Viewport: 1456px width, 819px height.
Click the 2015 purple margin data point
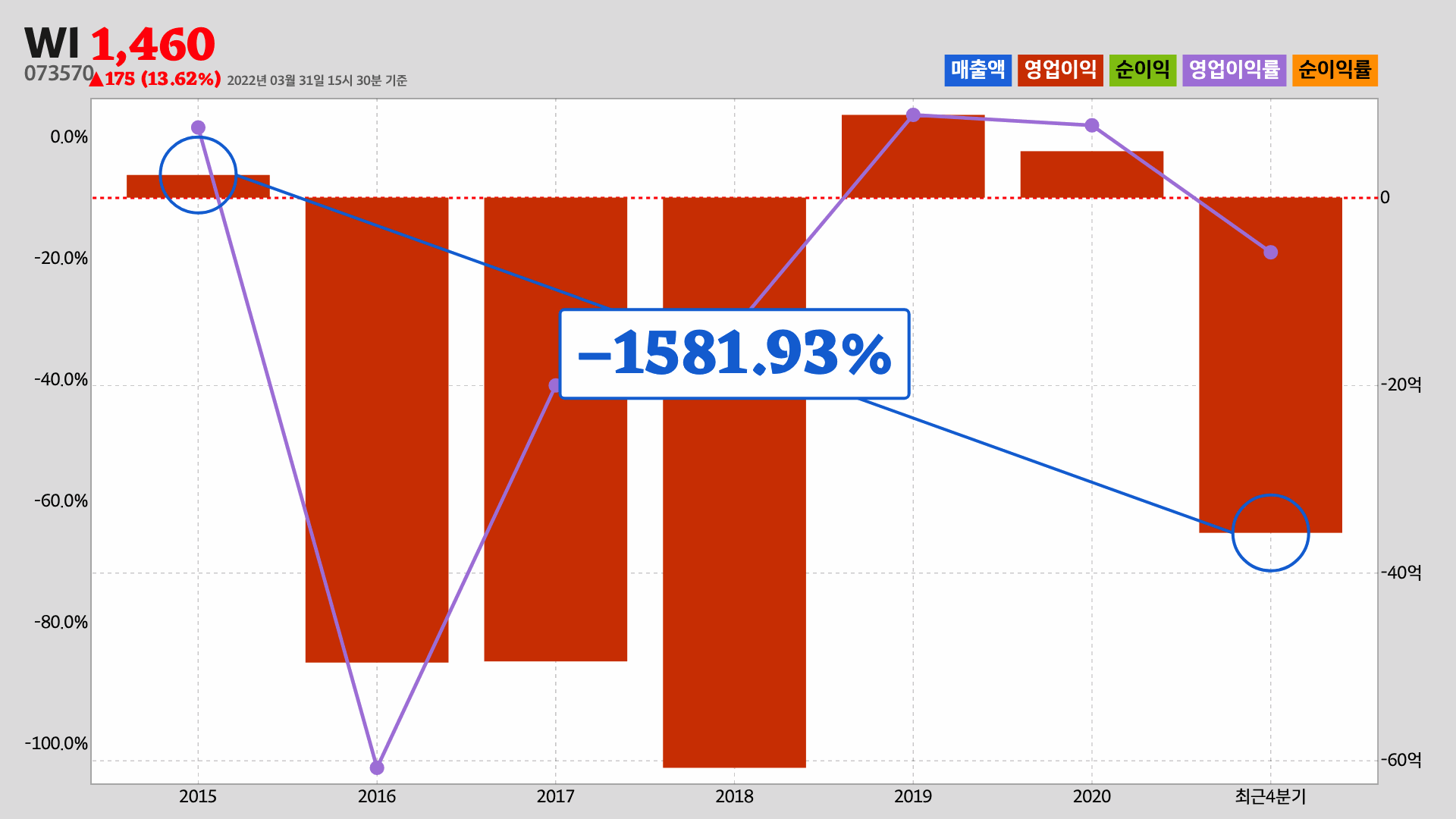[198, 127]
